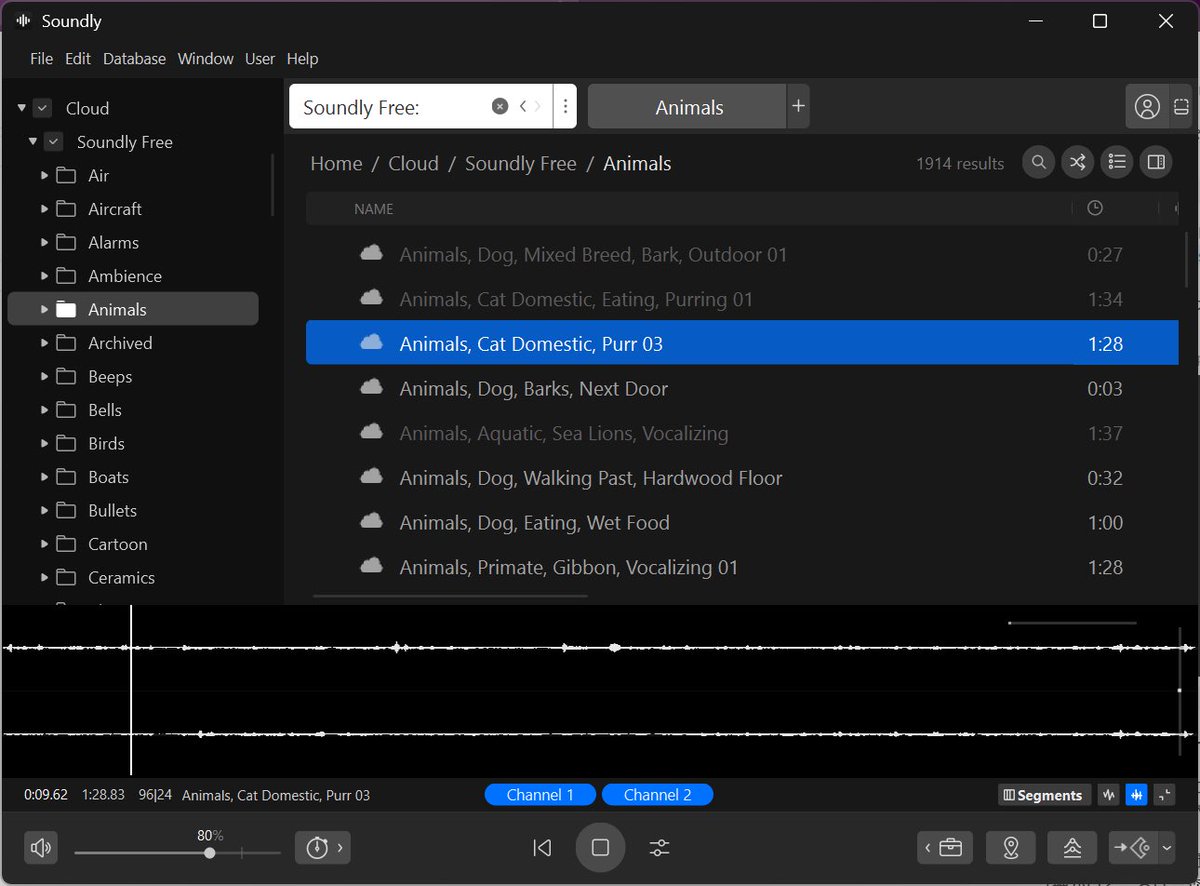The image size is (1200, 886).
Task: Select the highlighted split-channel waveform view
Action: [x=1136, y=795]
